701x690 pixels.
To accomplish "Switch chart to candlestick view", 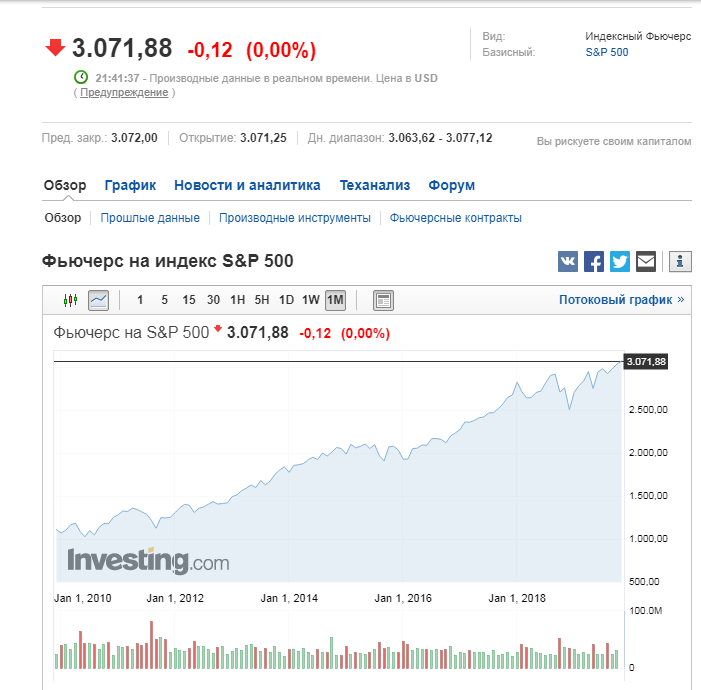I will 70,299.
